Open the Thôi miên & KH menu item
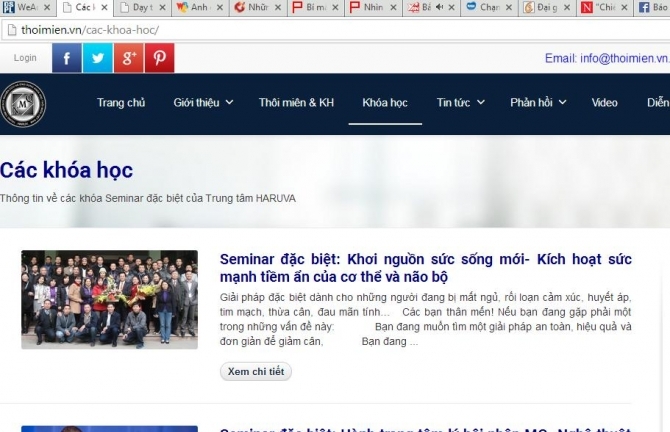 coord(296,102)
